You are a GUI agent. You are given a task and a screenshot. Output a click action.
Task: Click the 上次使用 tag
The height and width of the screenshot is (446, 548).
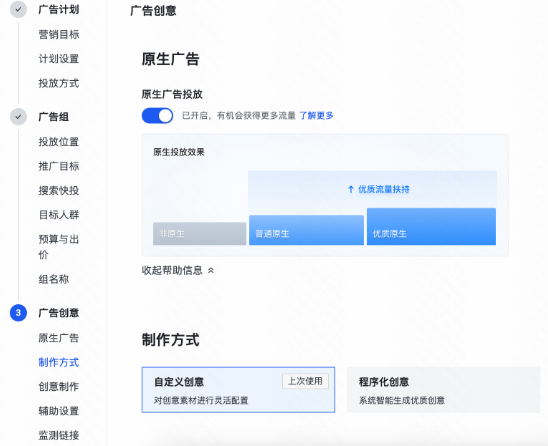(305, 381)
